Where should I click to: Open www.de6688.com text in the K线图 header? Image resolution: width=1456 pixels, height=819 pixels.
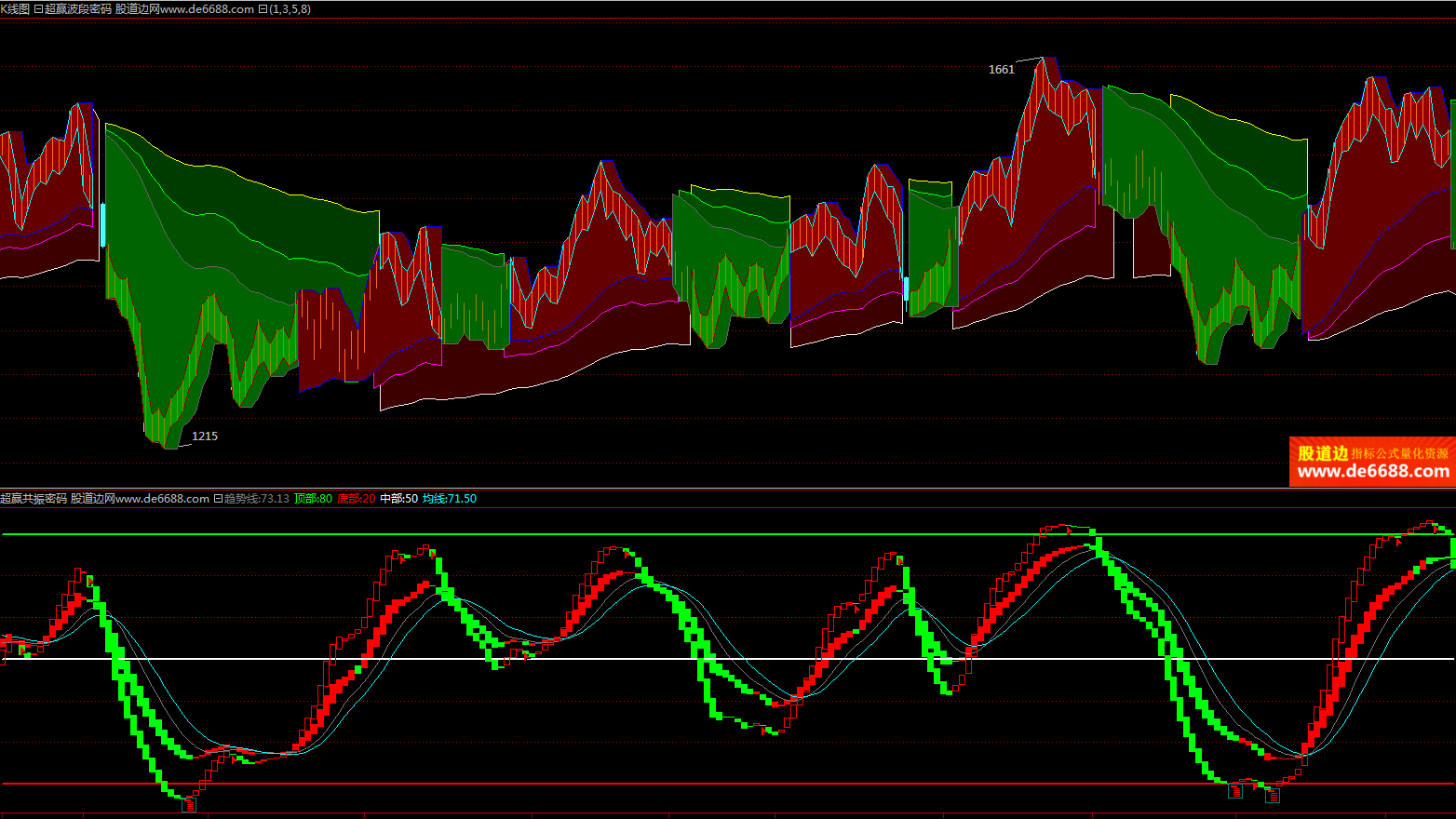[207, 9]
